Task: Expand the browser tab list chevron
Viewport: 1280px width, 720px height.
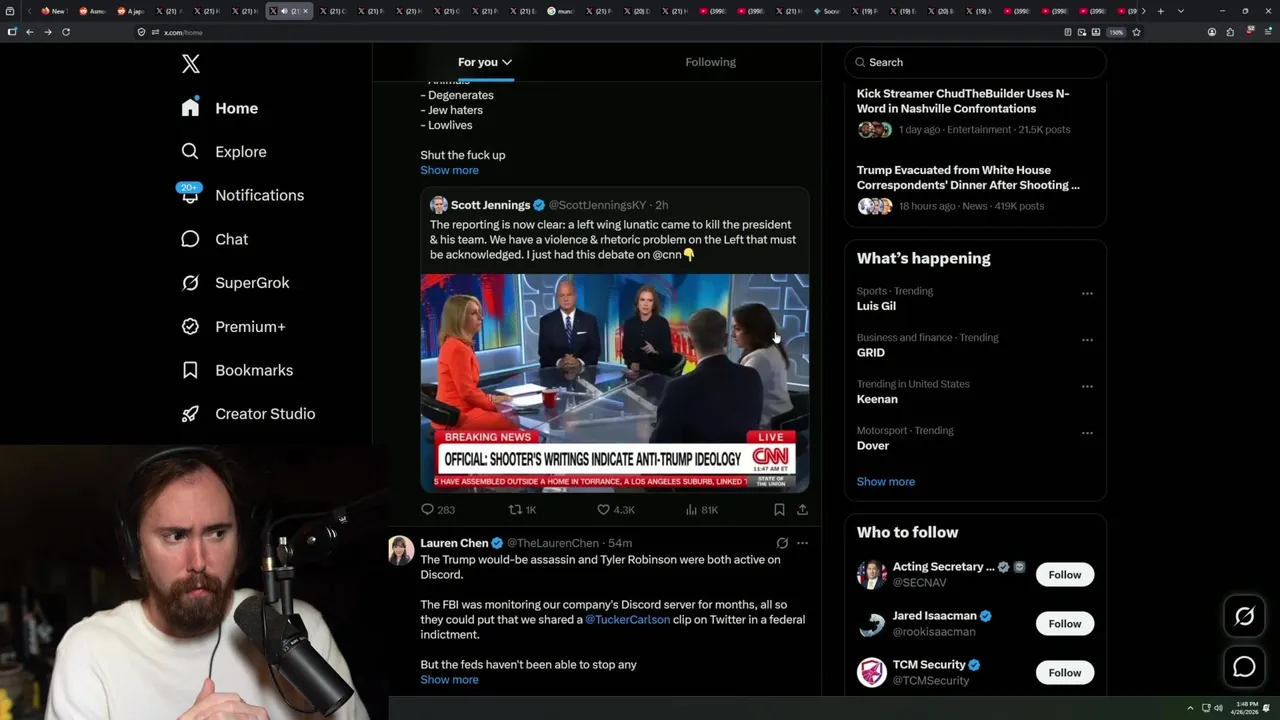Action: coord(1181,11)
